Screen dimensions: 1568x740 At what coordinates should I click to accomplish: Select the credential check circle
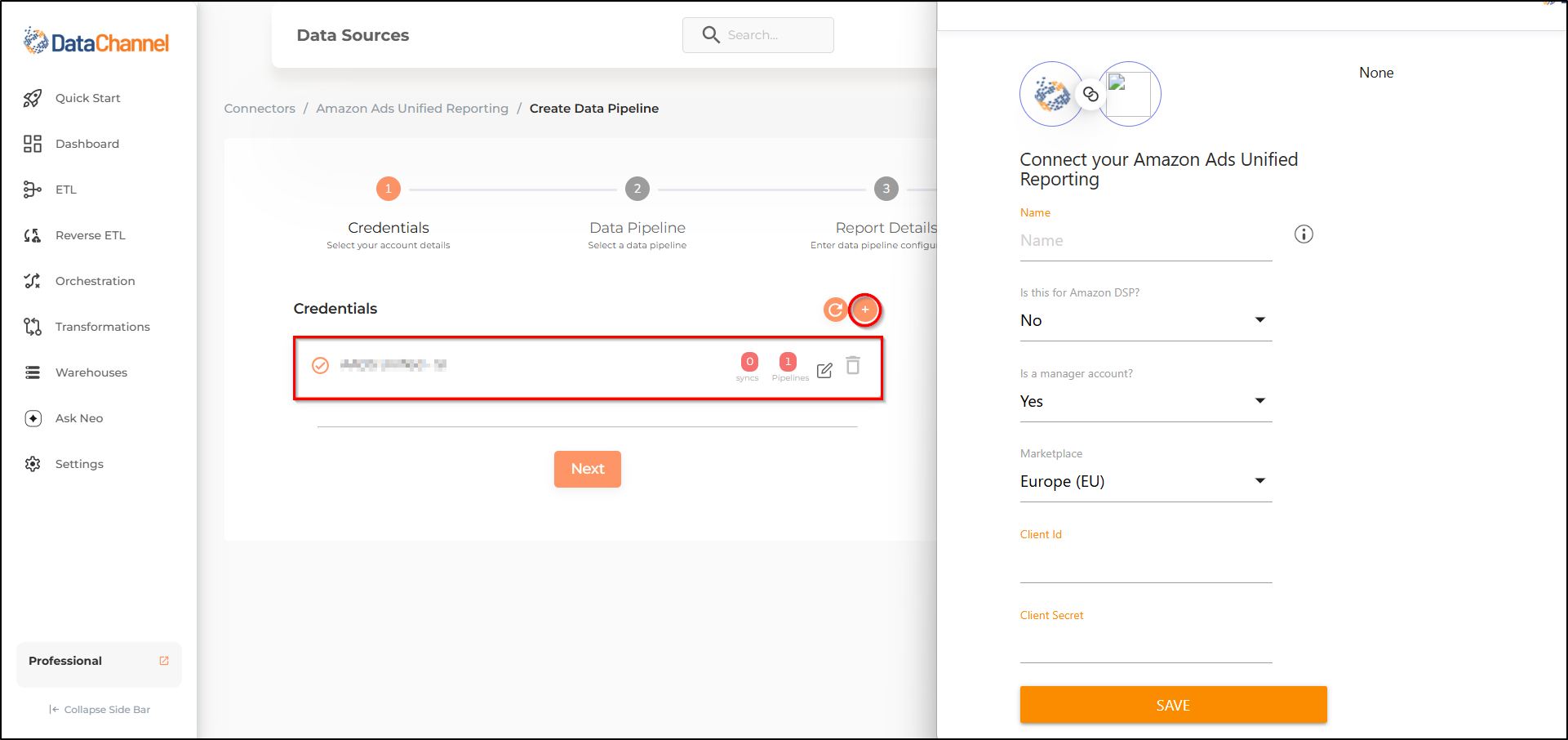321,365
